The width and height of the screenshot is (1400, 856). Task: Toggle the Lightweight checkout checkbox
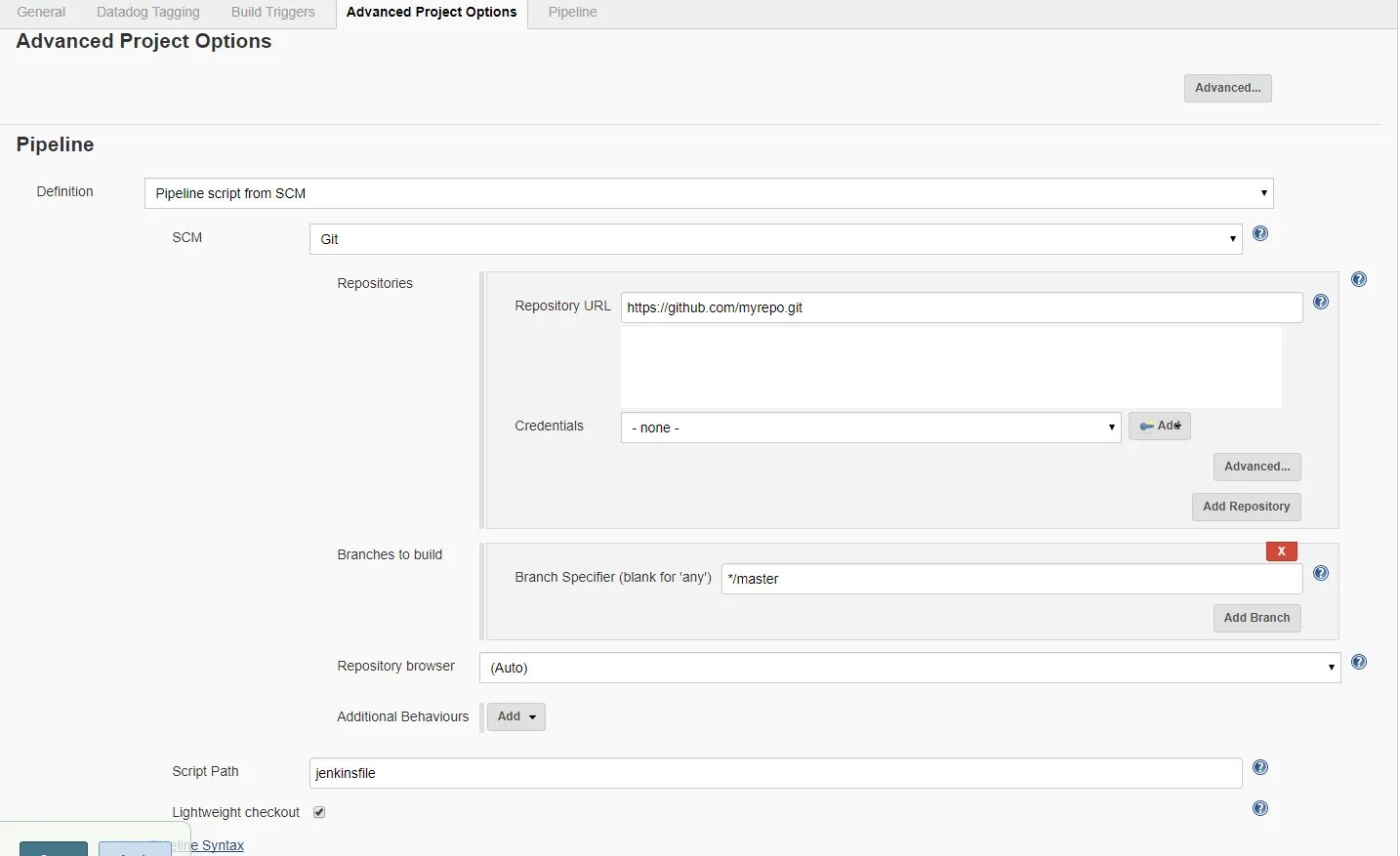[x=319, y=812]
